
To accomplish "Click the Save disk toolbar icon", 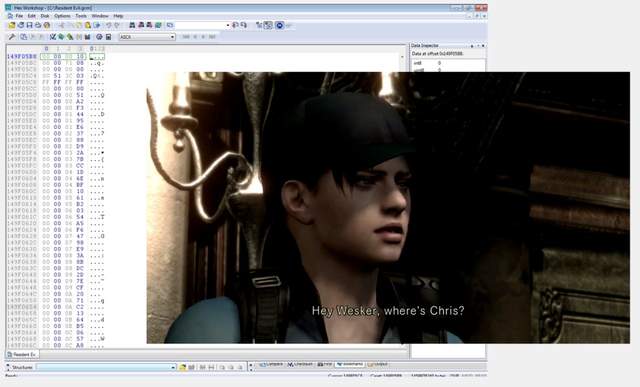I will pos(29,25).
